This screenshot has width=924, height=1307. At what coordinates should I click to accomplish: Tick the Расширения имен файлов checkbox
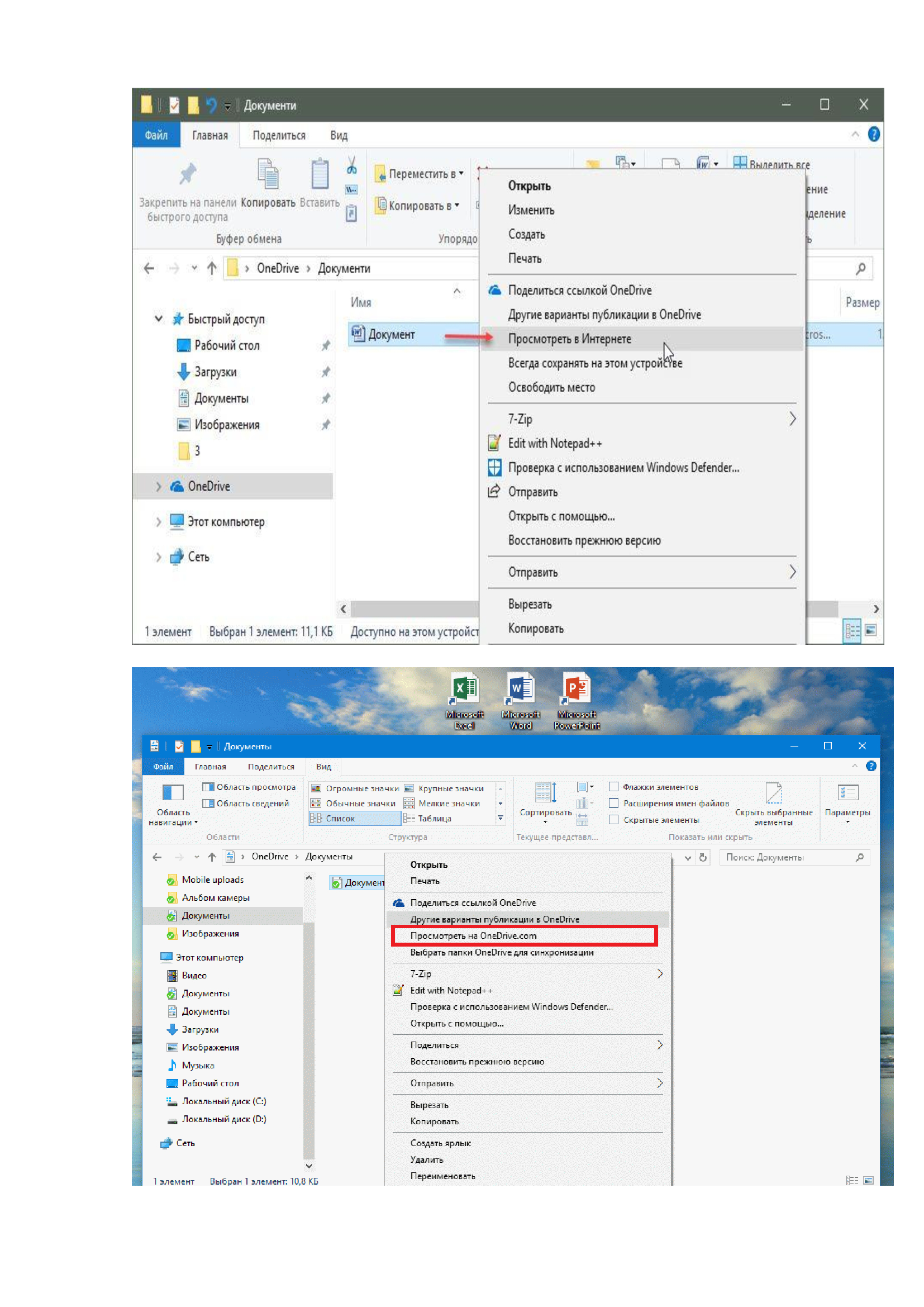click(614, 803)
